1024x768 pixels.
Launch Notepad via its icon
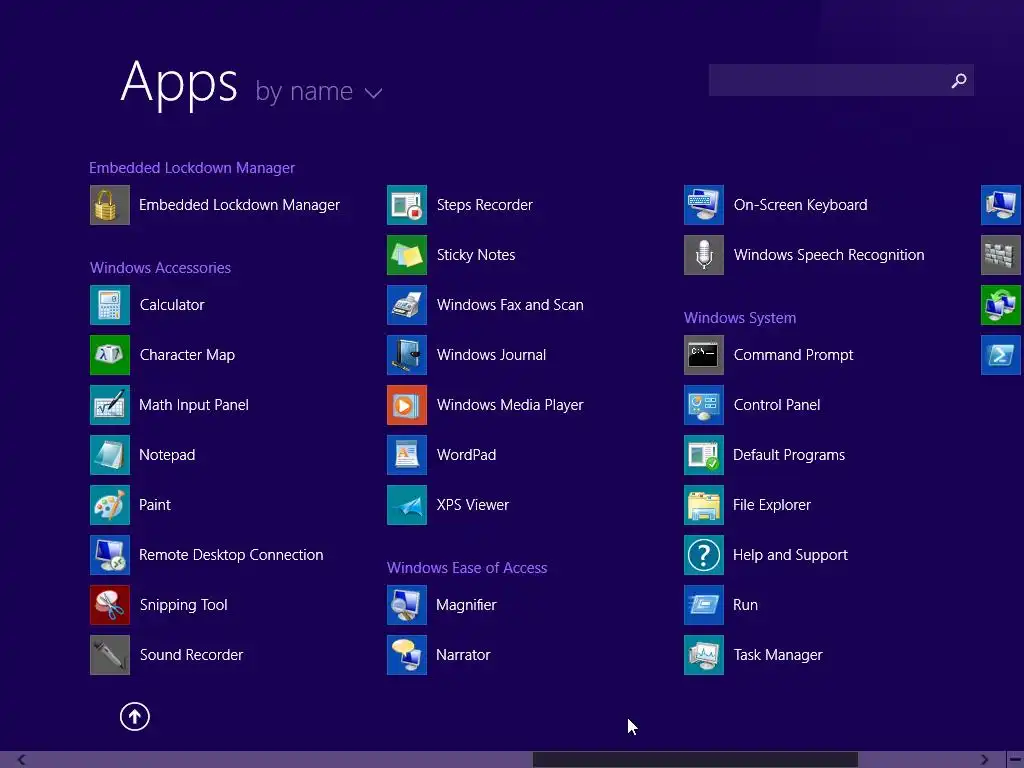click(110, 455)
